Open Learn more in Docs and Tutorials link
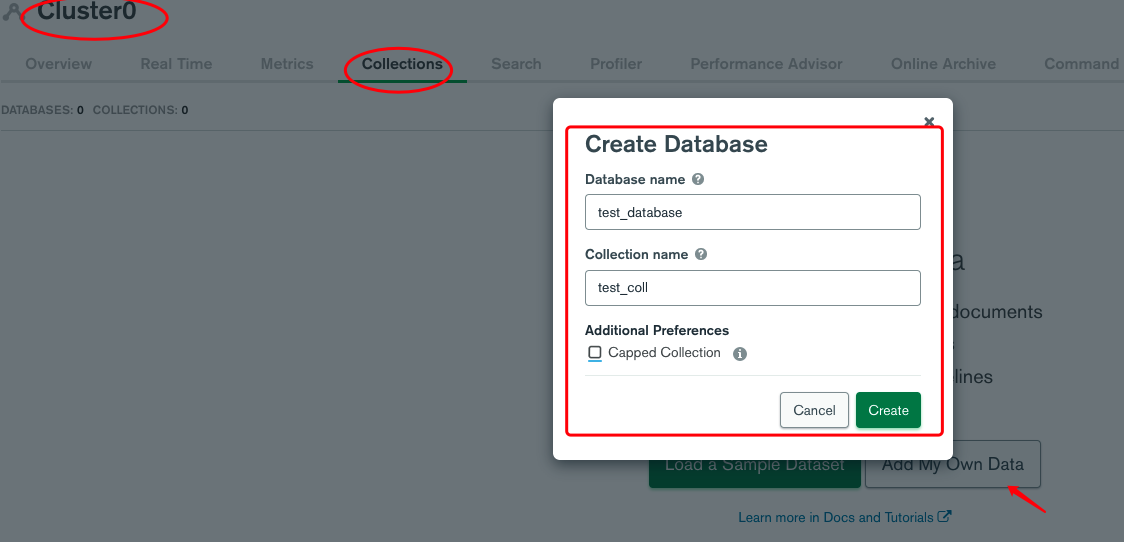The height and width of the screenshot is (542, 1124). coord(836,518)
